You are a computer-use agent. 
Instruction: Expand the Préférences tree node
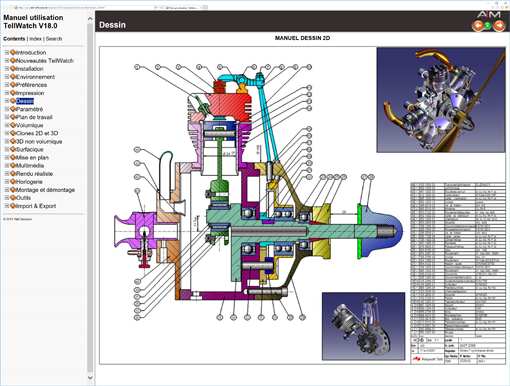(x=7, y=85)
